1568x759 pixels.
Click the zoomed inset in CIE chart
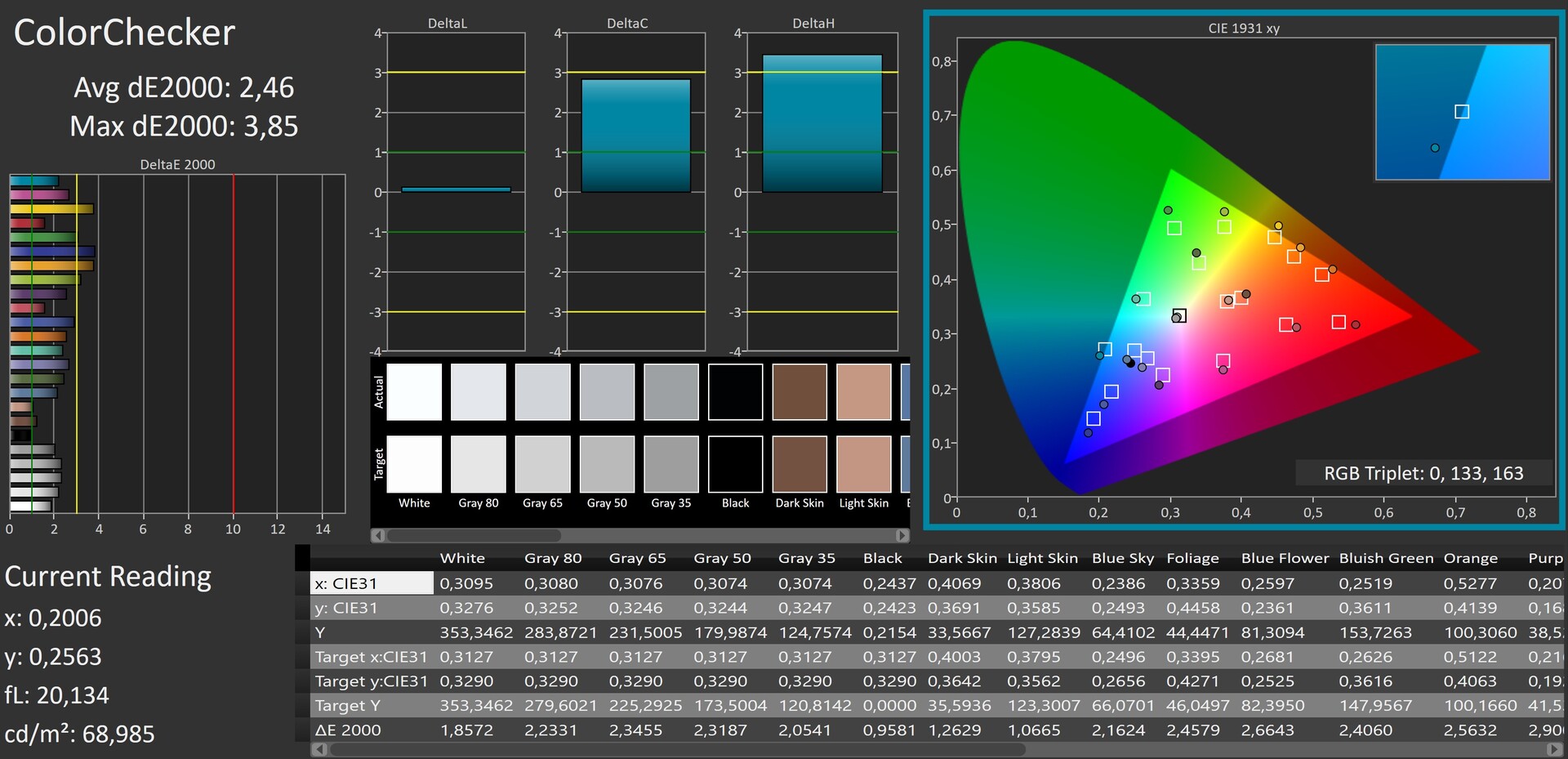(1462, 112)
